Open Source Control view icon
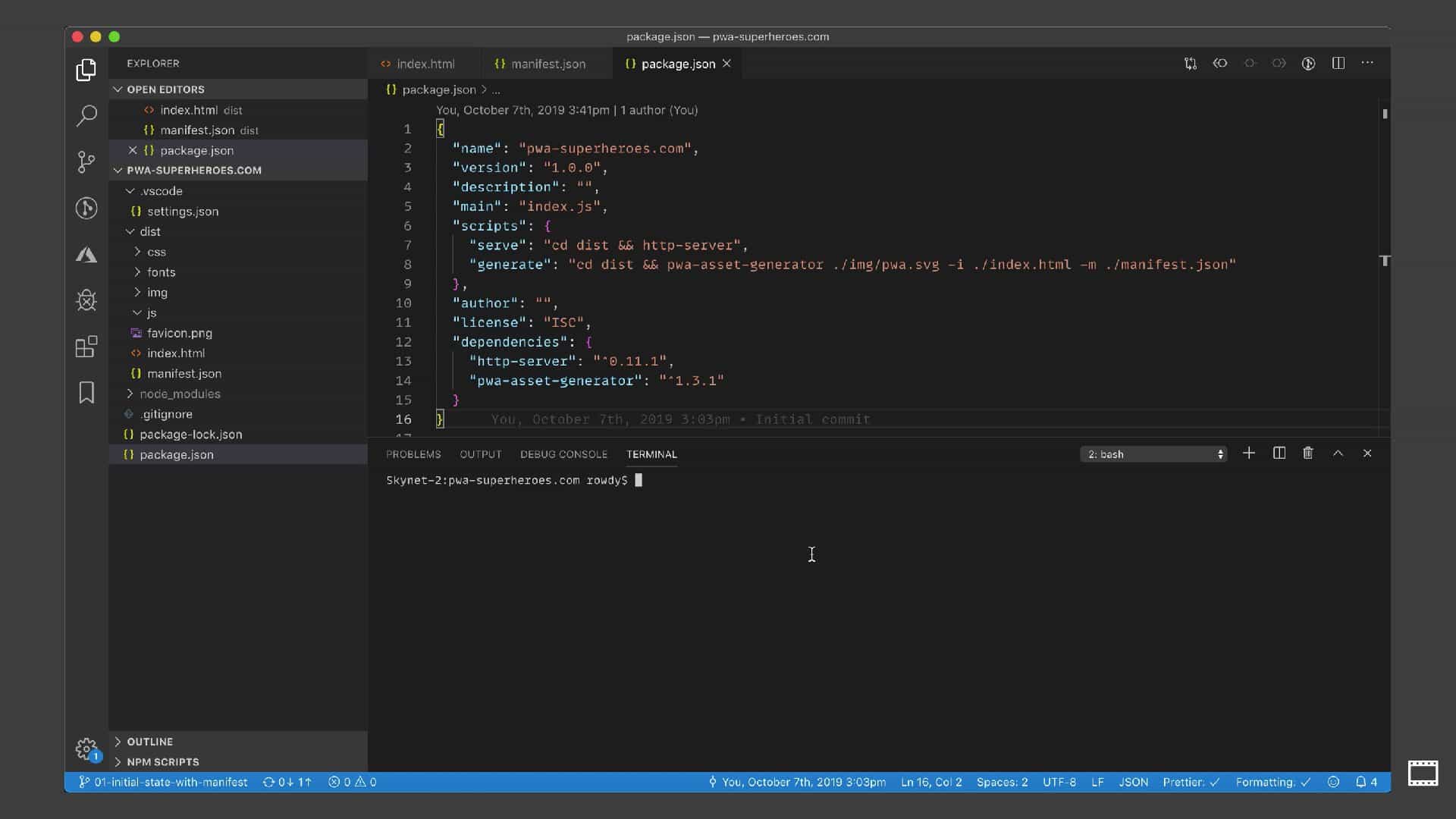 click(86, 162)
